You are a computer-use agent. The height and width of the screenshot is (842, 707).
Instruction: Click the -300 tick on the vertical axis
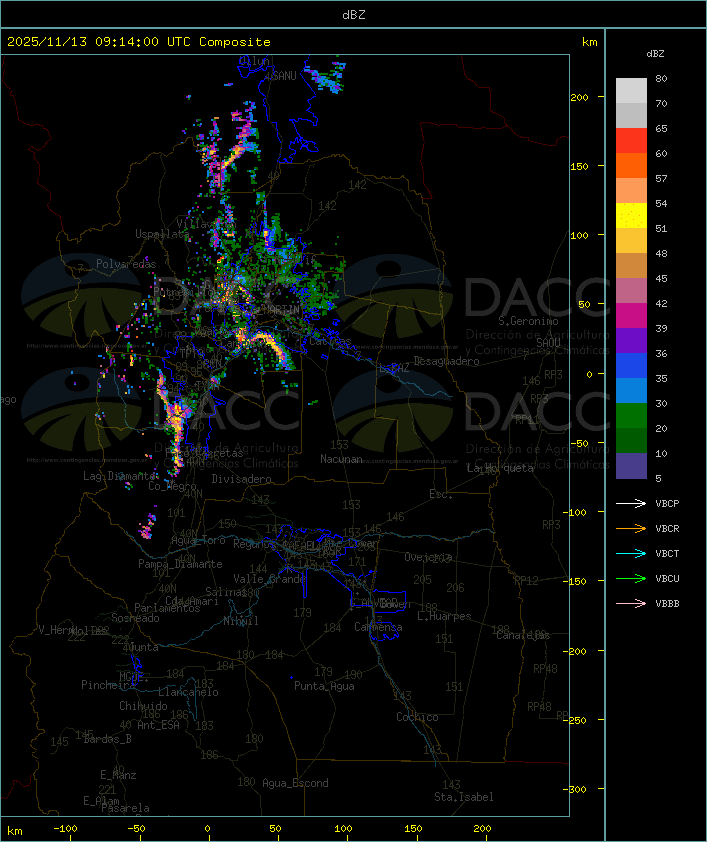576,789
